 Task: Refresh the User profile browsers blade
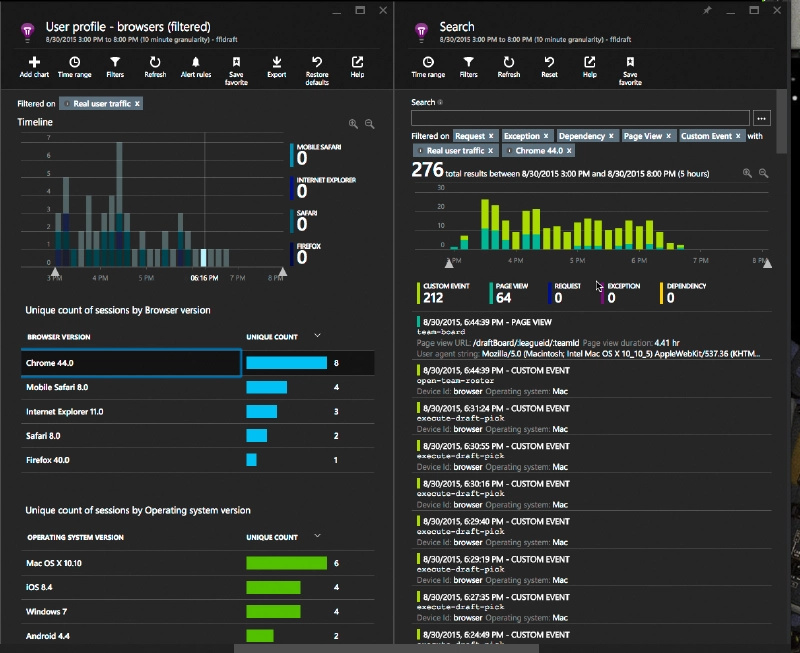coord(155,67)
